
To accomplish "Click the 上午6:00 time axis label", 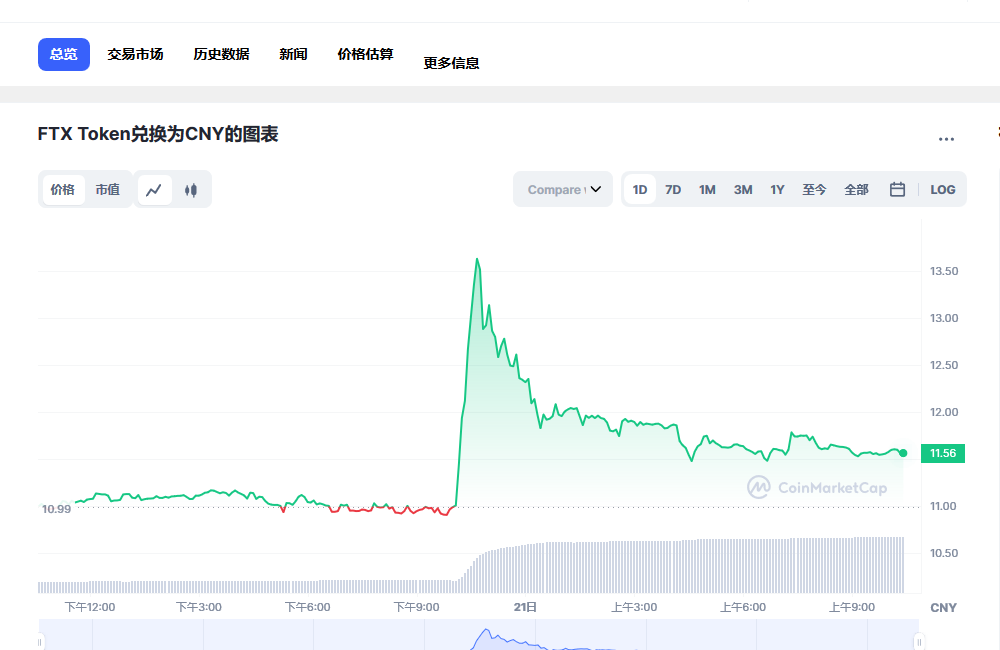I will pyautogui.click(x=743, y=607).
